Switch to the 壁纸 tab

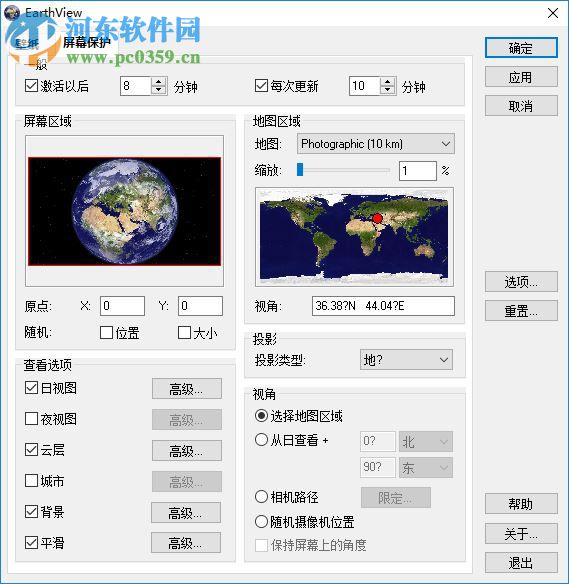(x=27, y=44)
